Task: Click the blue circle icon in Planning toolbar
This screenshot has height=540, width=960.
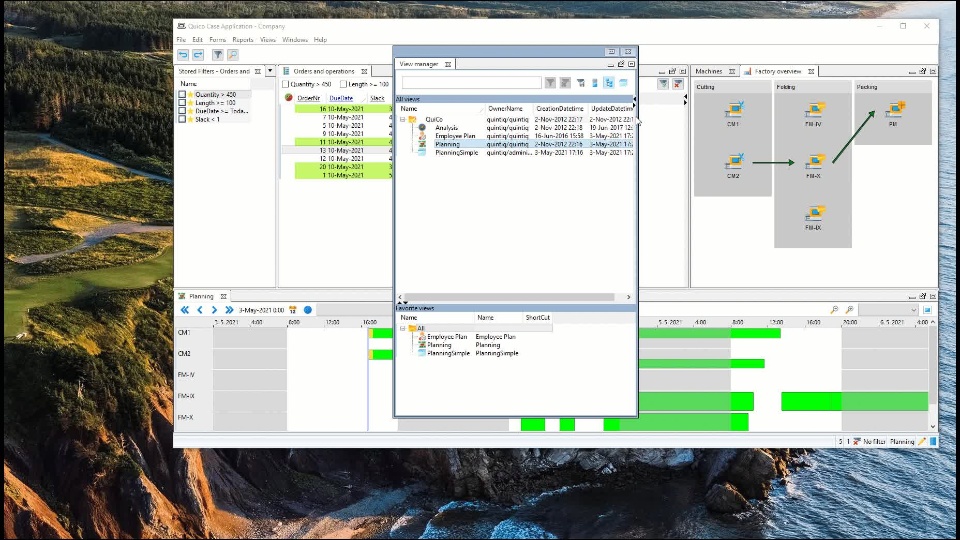Action: click(308, 310)
